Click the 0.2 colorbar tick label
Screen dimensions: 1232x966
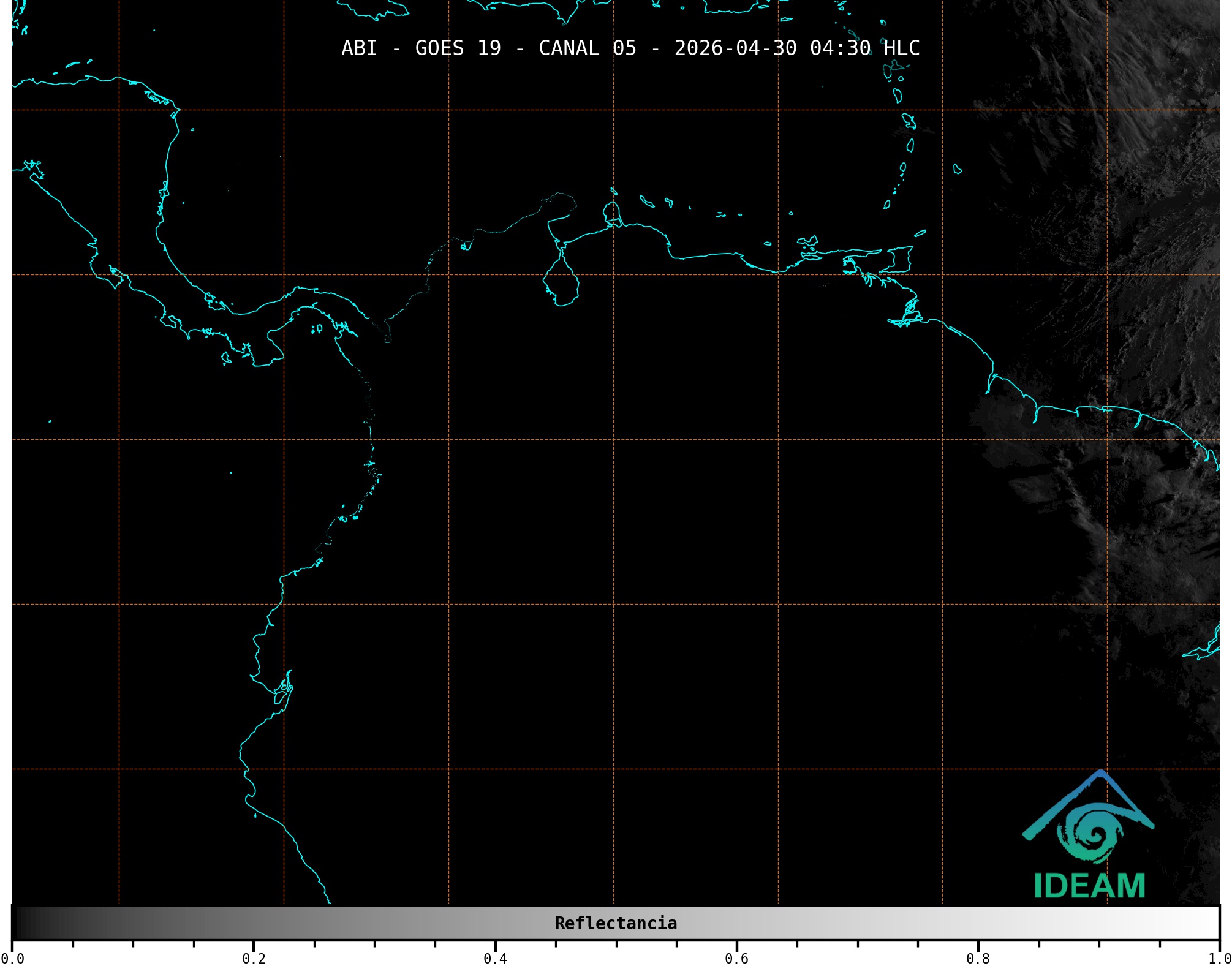(x=254, y=958)
